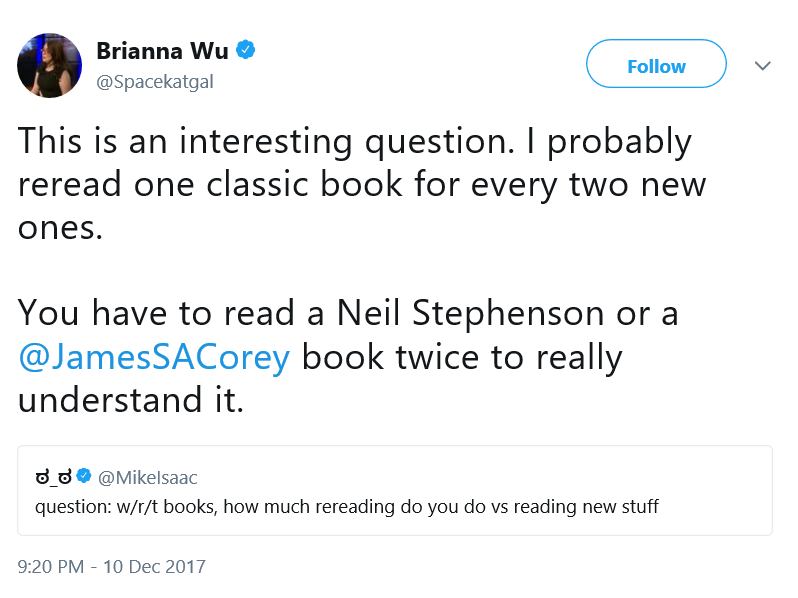Open the @MikeIsaac handle in quoted tweet
The width and height of the screenshot is (798, 598).
click(x=148, y=477)
